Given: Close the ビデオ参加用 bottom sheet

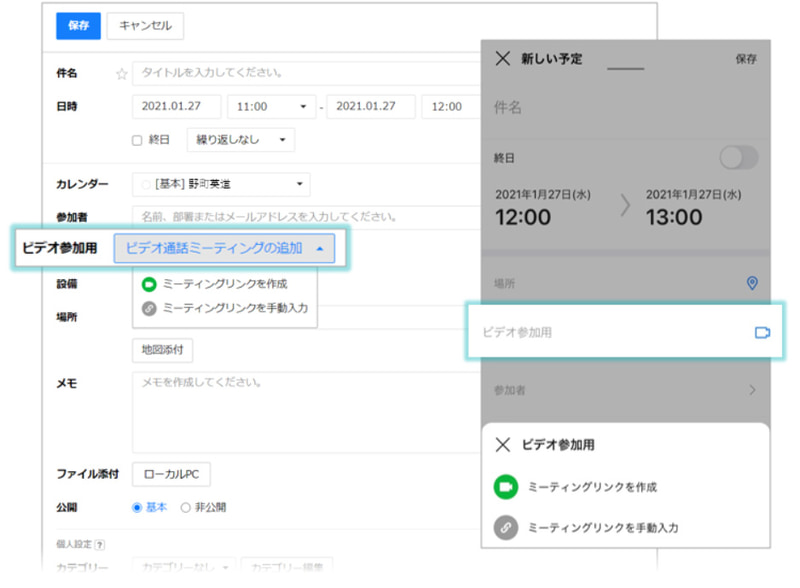Looking at the screenshot, I should pos(502,445).
